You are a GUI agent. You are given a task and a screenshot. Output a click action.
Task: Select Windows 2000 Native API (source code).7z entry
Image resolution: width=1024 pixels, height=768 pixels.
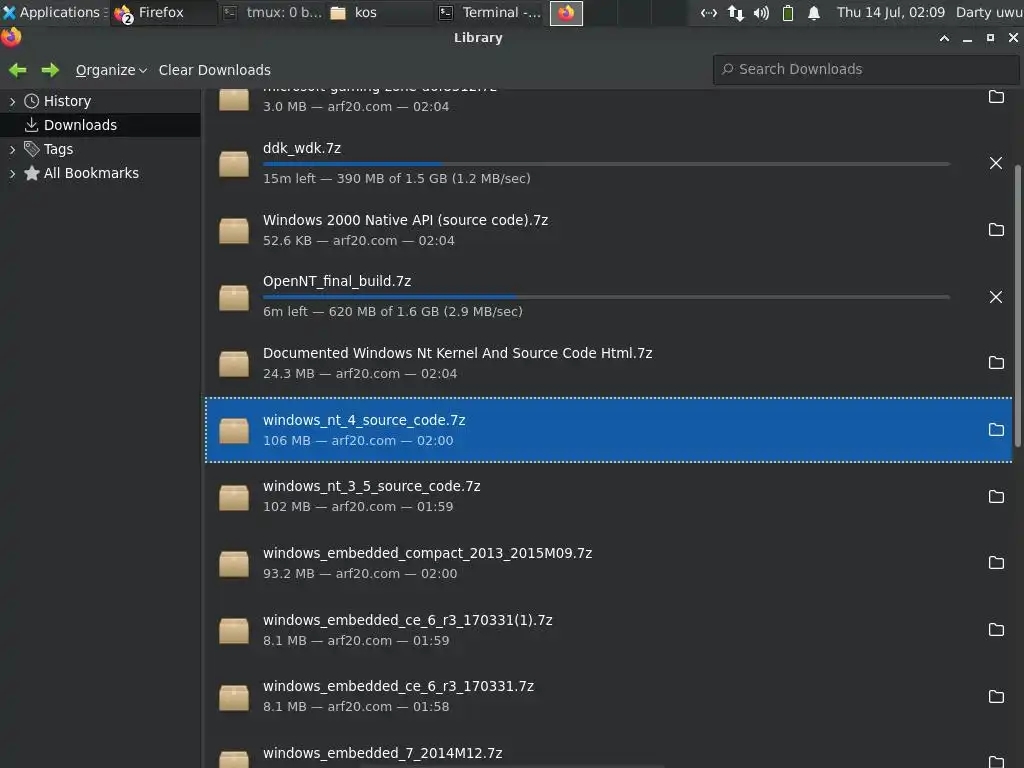click(609, 230)
